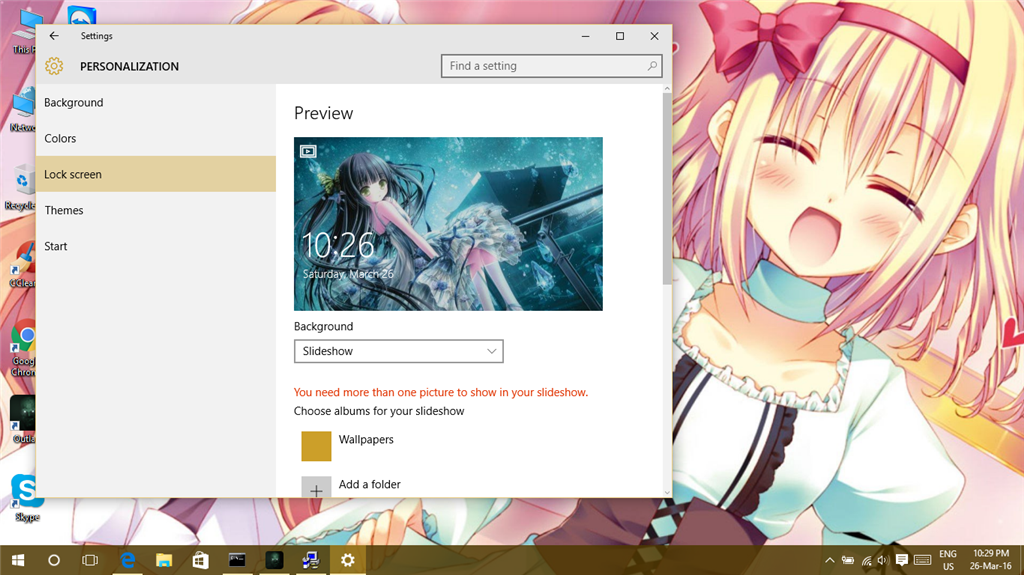1024x575 pixels.
Task: Open the Outlast desktop shortcut
Action: coord(23,420)
